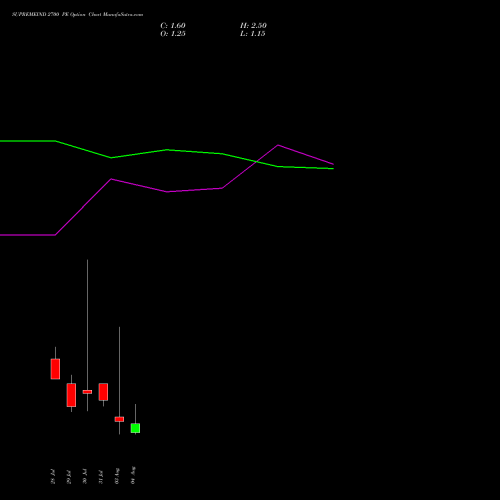Viewport: 500px width, 500px height.
Task: Click the small red candle for 03 Aug
Action: point(119,419)
